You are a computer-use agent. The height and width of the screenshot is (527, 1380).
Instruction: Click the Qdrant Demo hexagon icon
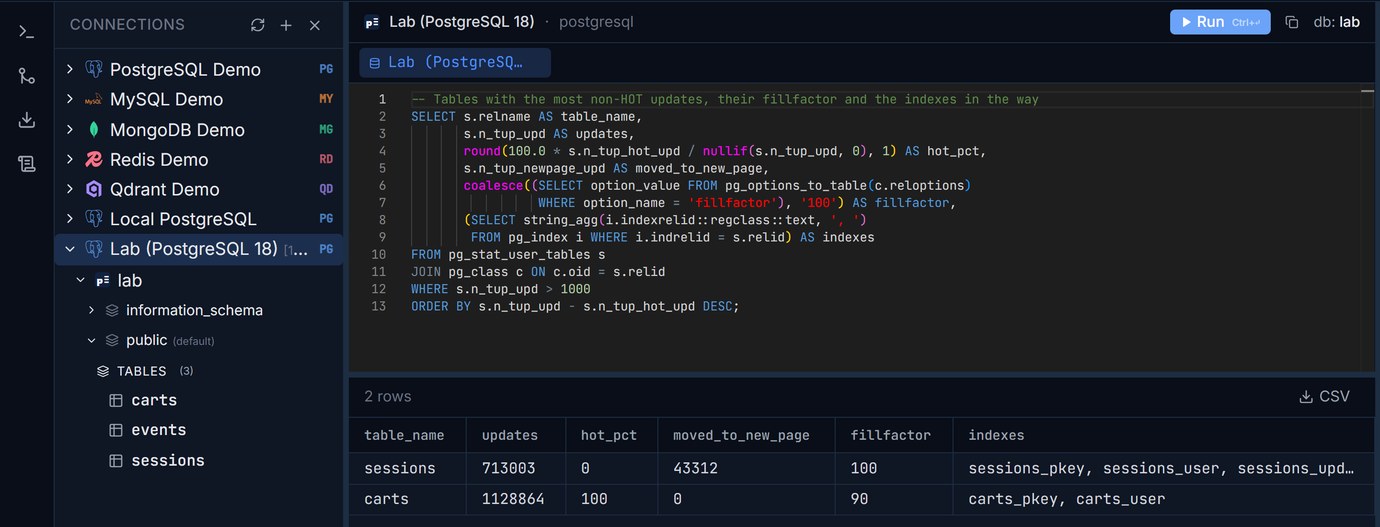coord(94,189)
